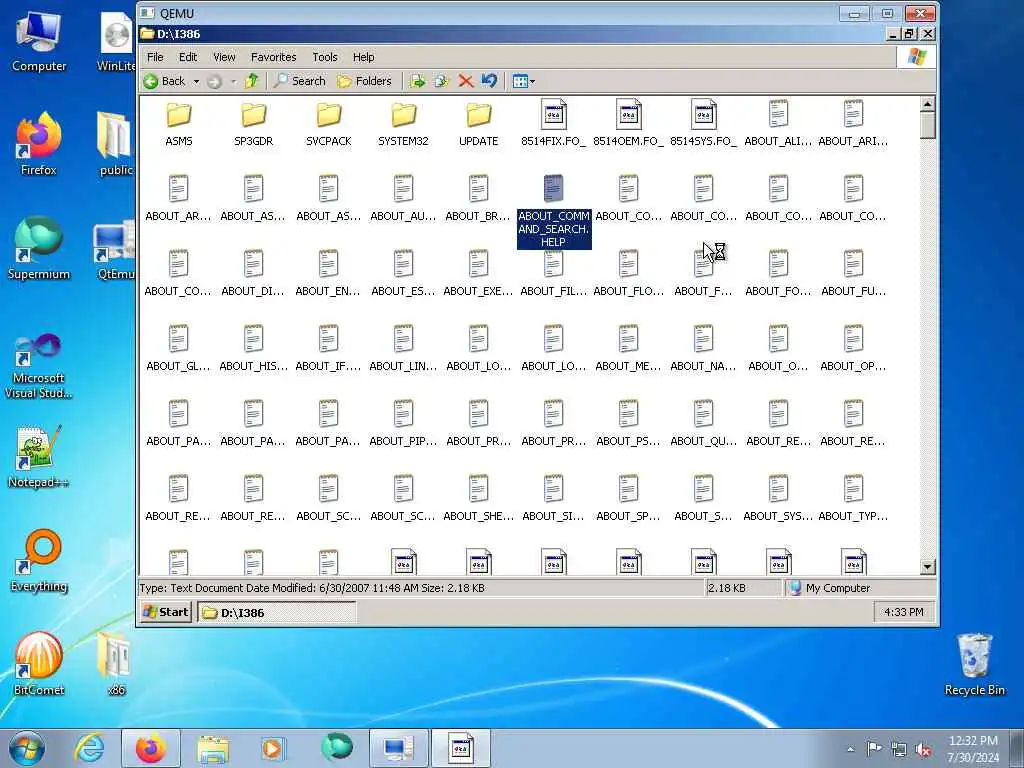Screen dimensions: 1024x768
Task: Select the ABOUT_NA... file
Action: point(703,349)
